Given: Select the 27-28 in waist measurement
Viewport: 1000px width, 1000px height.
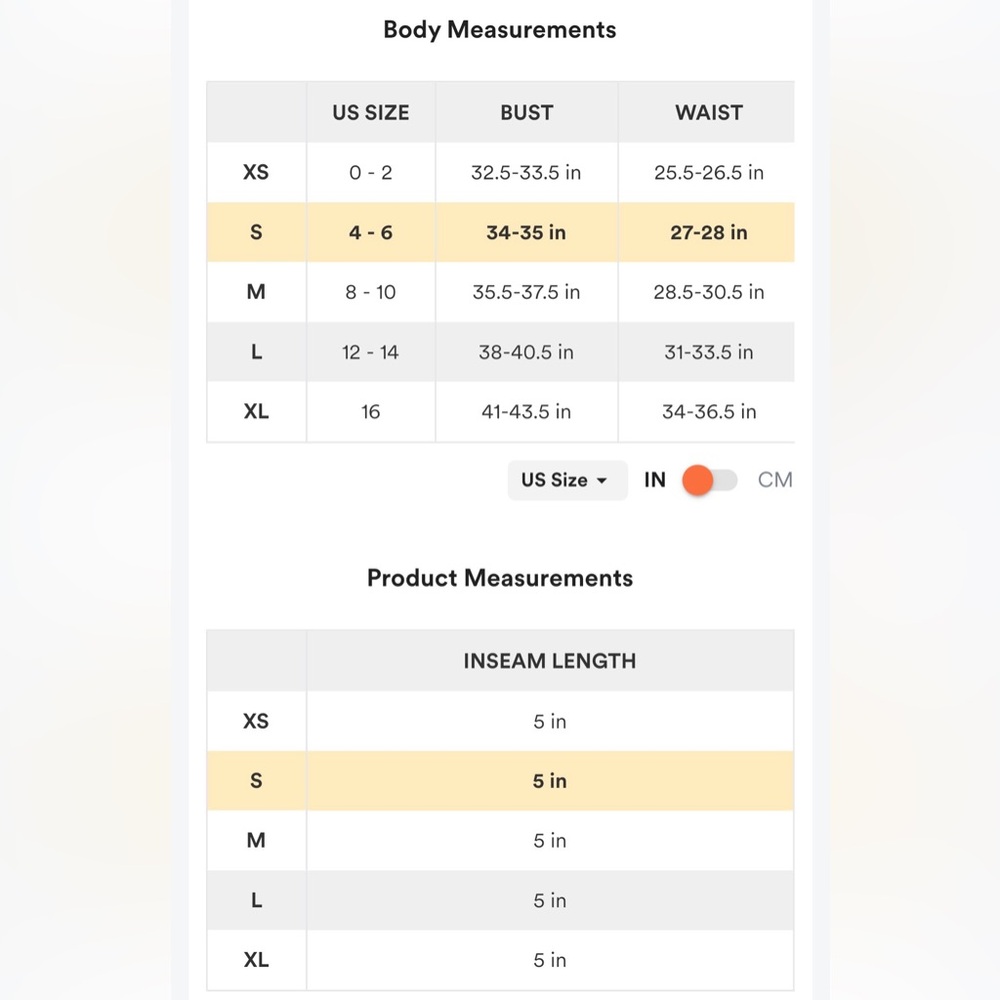Looking at the screenshot, I should pyautogui.click(x=708, y=233).
